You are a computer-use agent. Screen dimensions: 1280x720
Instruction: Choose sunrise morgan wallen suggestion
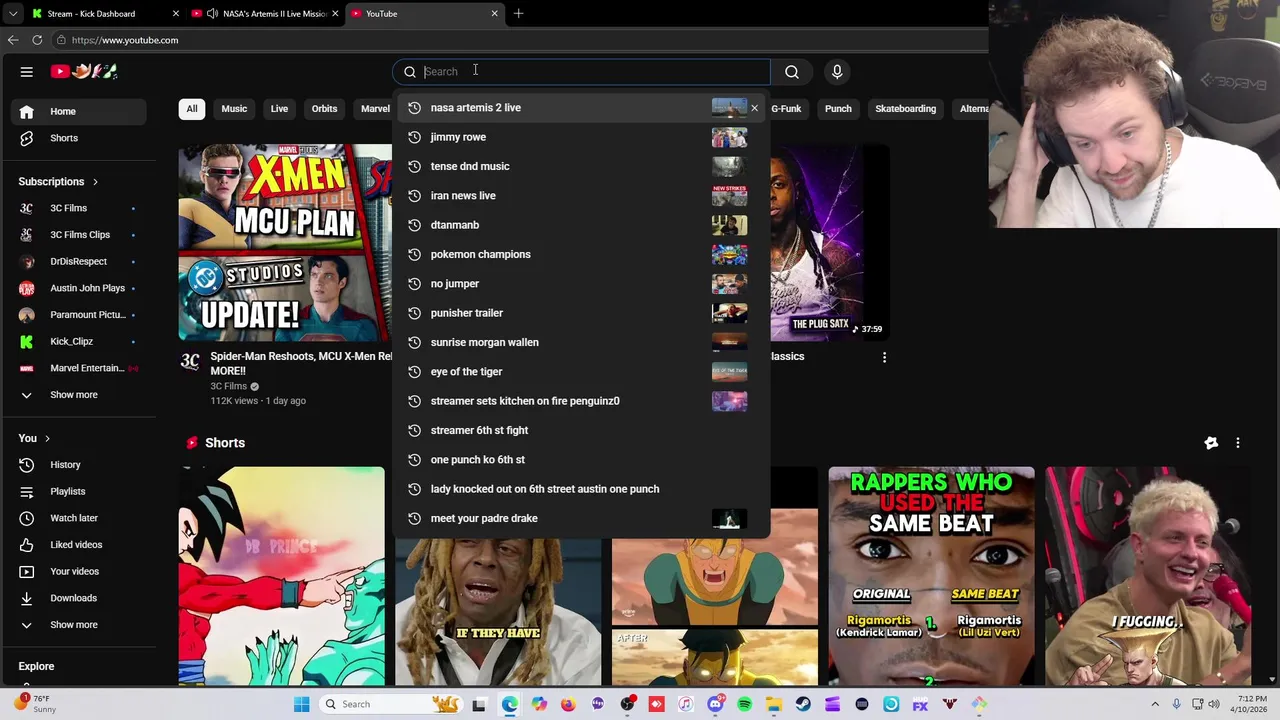(581, 342)
